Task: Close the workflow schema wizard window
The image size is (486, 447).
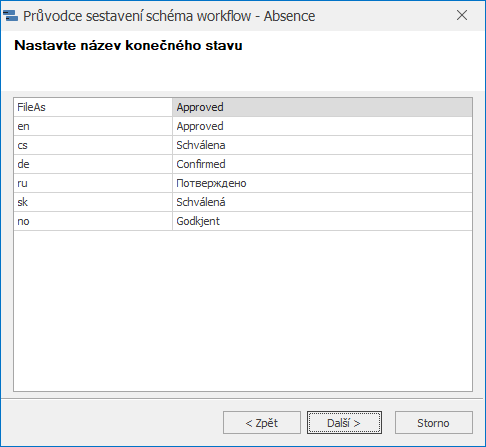Action: click(462, 15)
